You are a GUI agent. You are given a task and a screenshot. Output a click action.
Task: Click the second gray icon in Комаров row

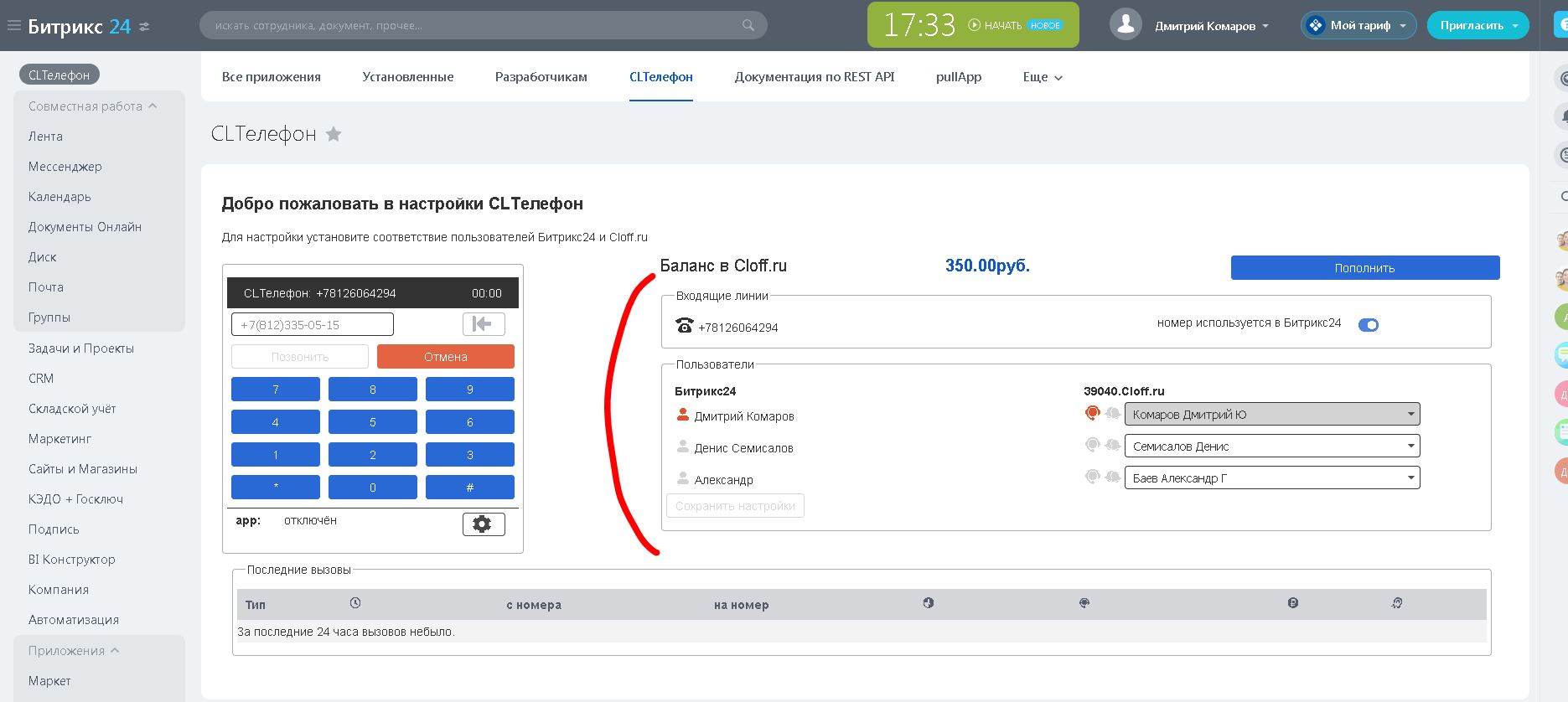[x=1113, y=413]
